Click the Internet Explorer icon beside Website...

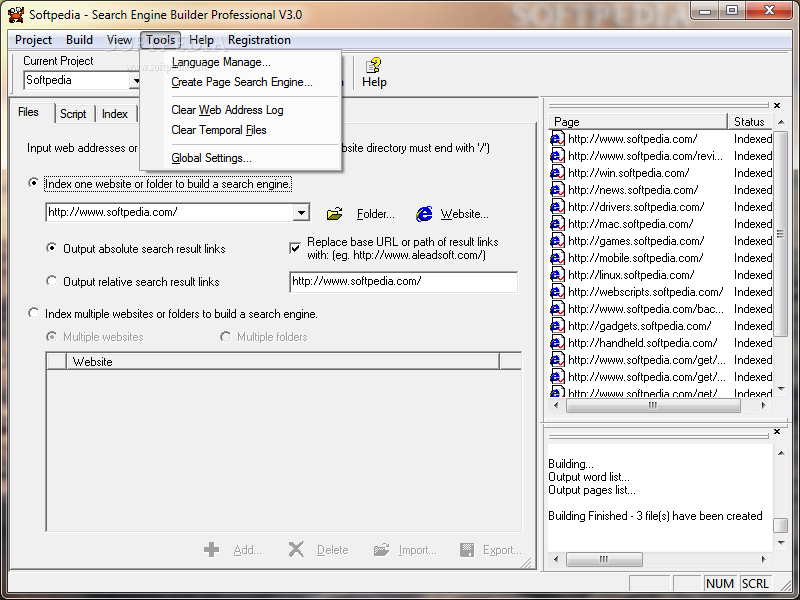click(424, 214)
